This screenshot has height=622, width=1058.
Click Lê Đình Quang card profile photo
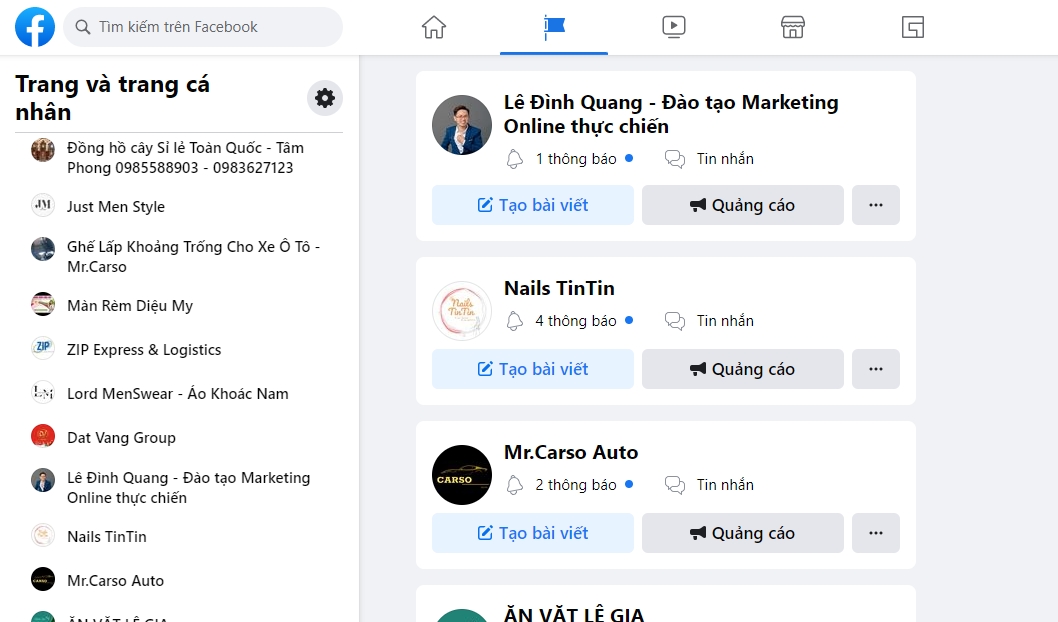(462, 125)
